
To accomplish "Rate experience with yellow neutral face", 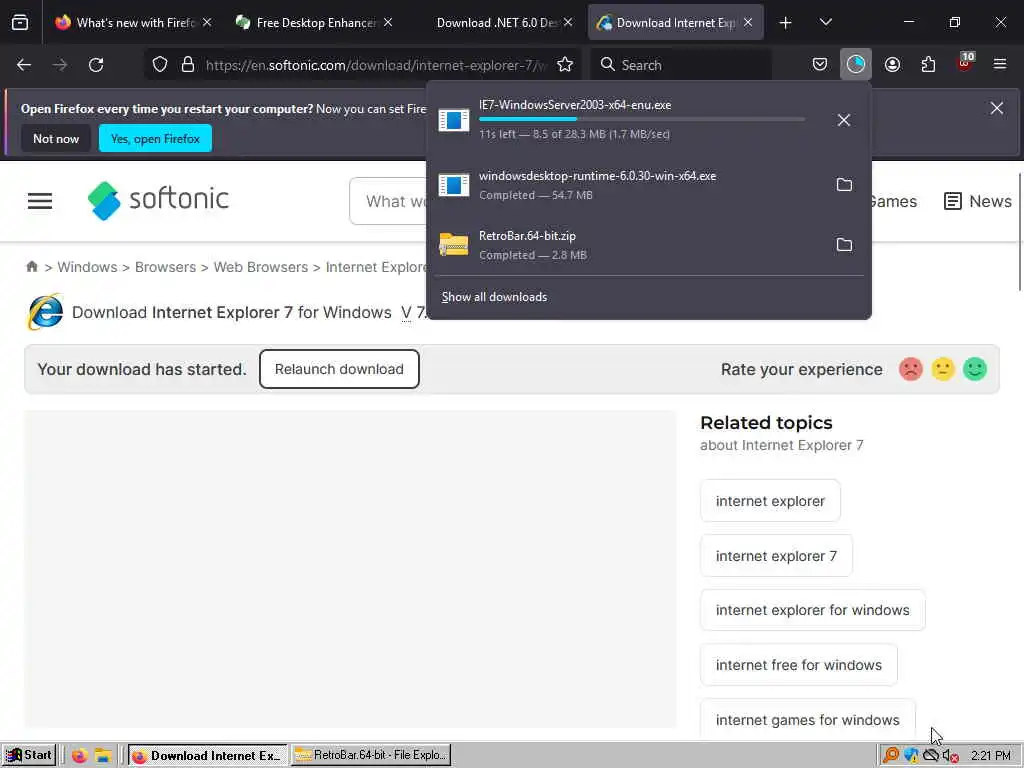I will coord(942,369).
